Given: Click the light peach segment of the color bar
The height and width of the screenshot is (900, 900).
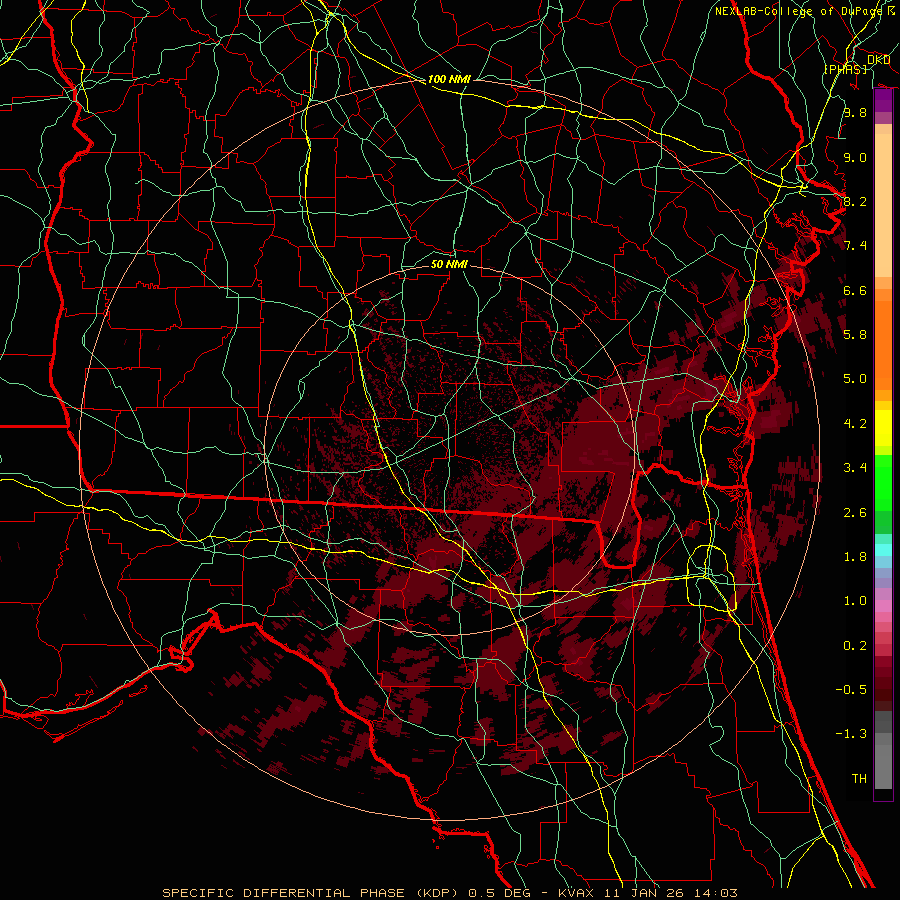Looking at the screenshot, I should pyautogui.click(x=883, y=205).
